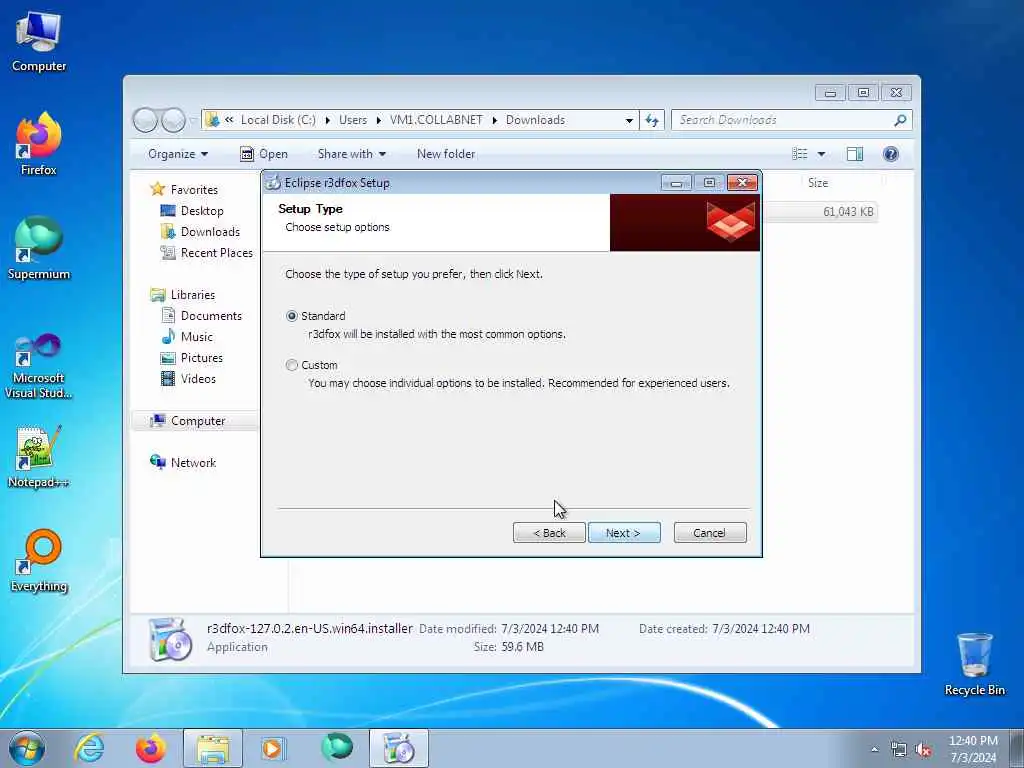Click the Computer desktop icon
1024x768 pixels.
[39, 41]
